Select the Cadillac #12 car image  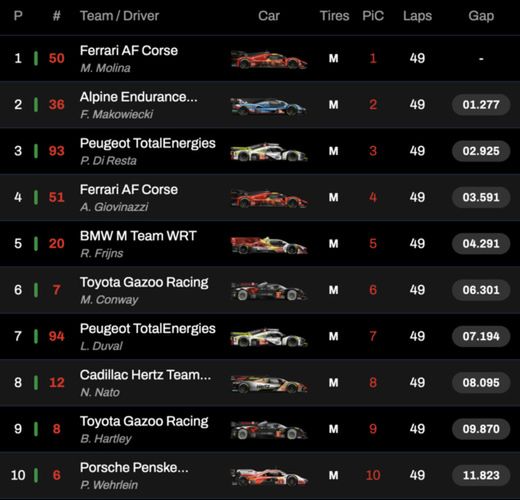269,384
